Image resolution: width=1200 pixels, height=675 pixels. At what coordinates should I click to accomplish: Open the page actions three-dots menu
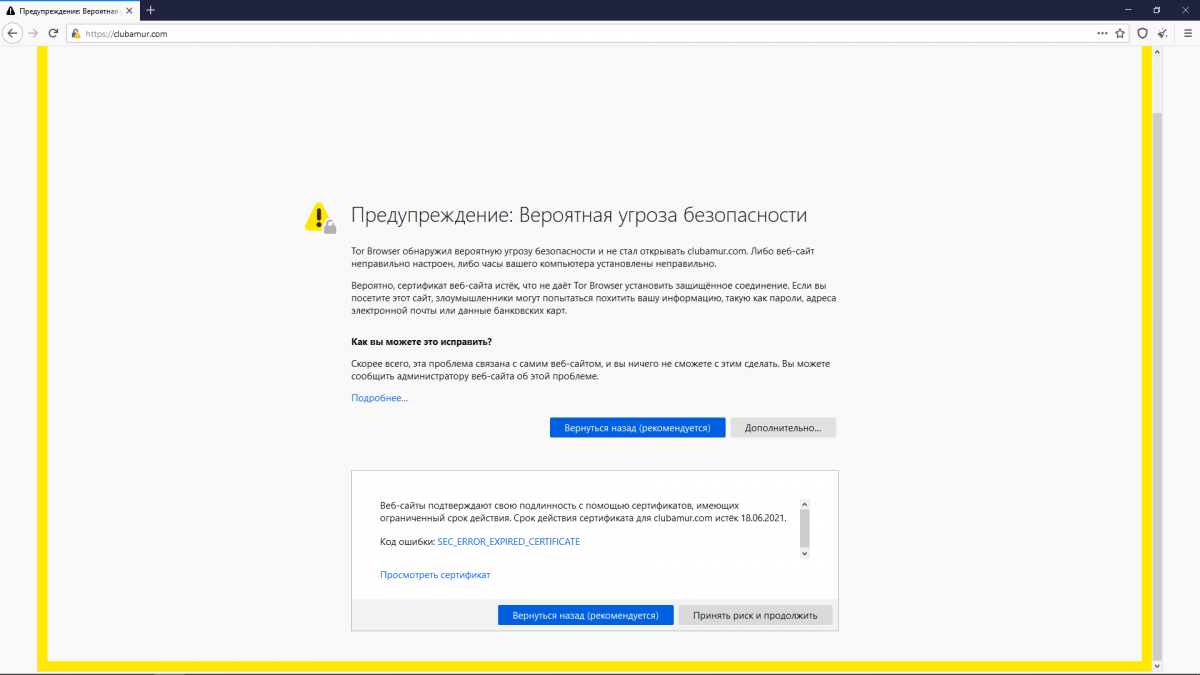pos(1102,33)
